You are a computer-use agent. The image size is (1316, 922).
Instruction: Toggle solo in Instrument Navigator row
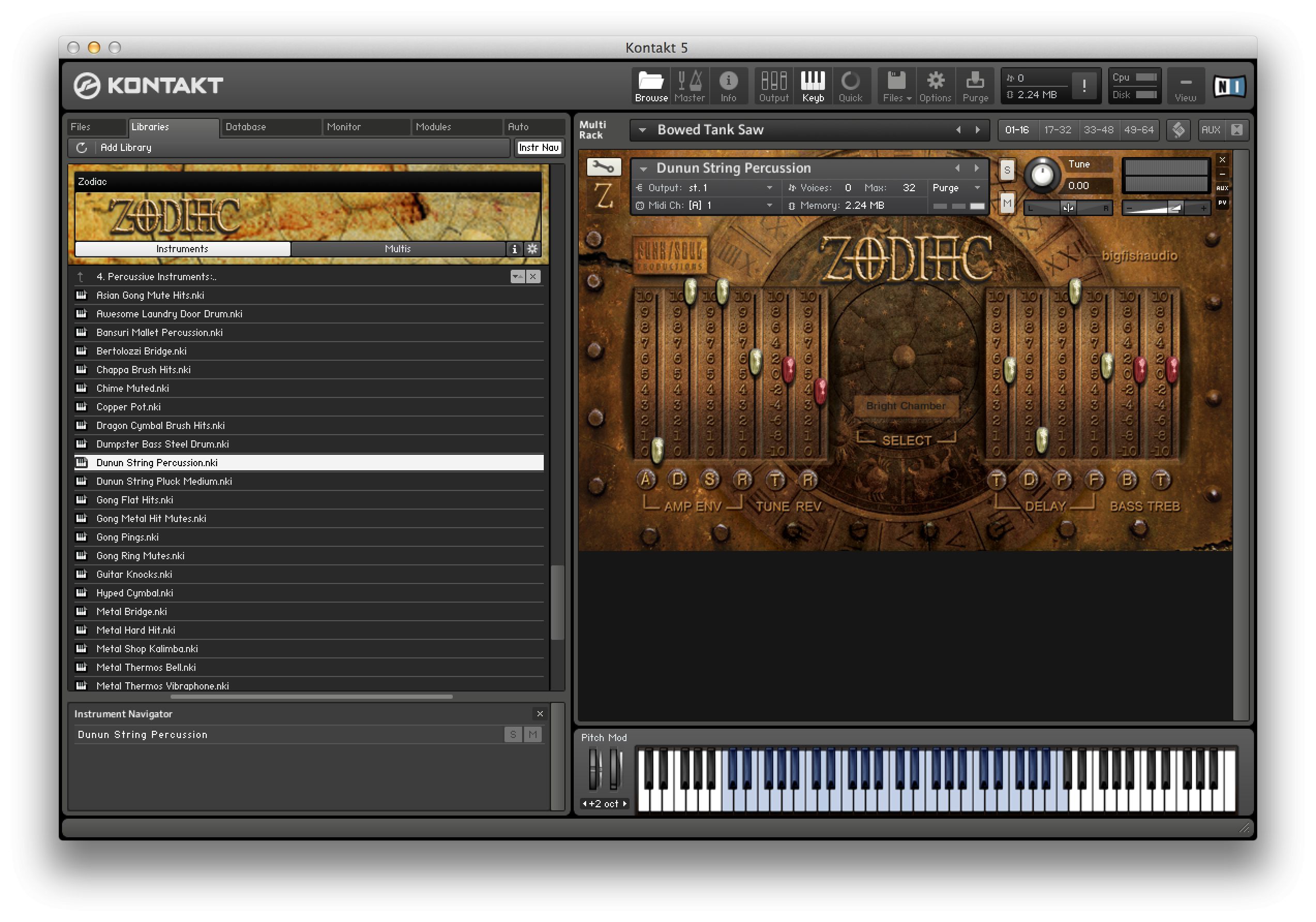(513, 734)
